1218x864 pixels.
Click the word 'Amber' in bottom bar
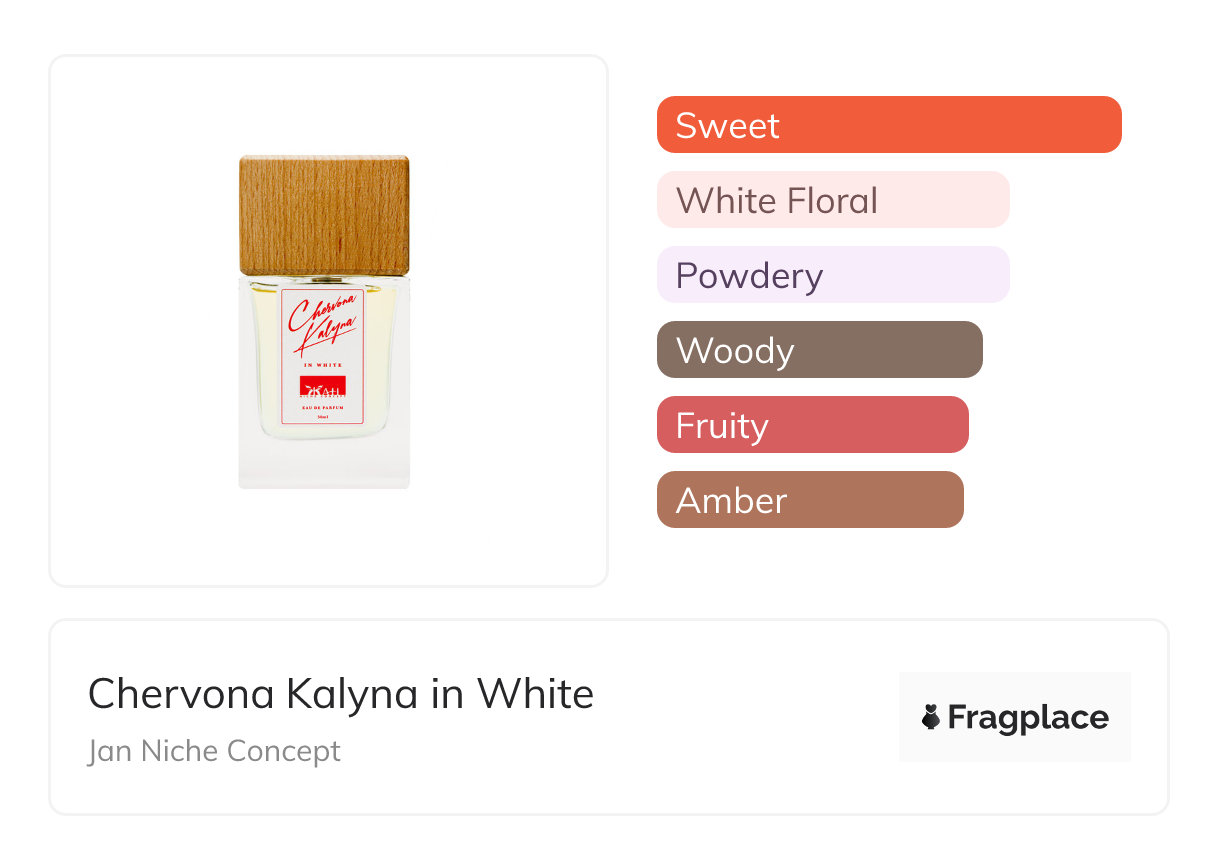click(x=731, y=500)
